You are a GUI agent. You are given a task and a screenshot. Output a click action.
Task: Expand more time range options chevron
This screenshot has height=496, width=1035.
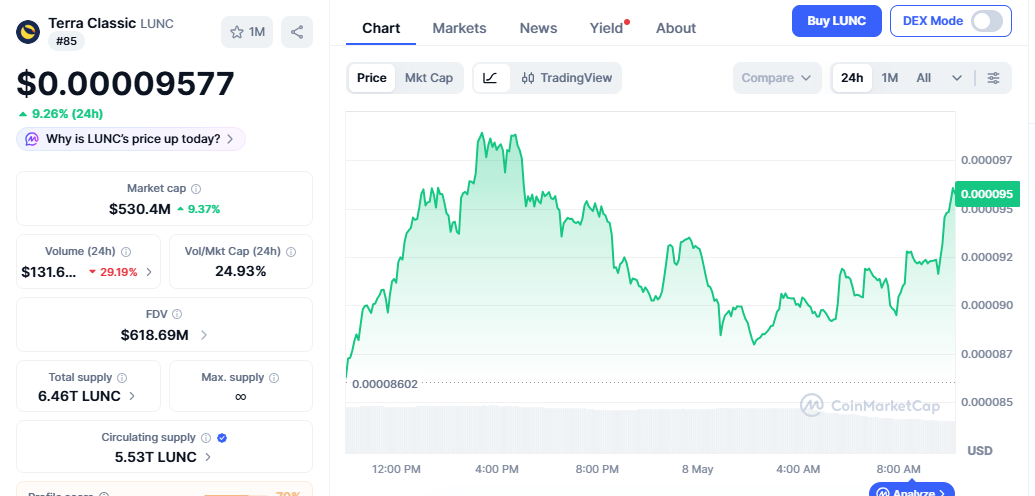click(x=956, y=78)
